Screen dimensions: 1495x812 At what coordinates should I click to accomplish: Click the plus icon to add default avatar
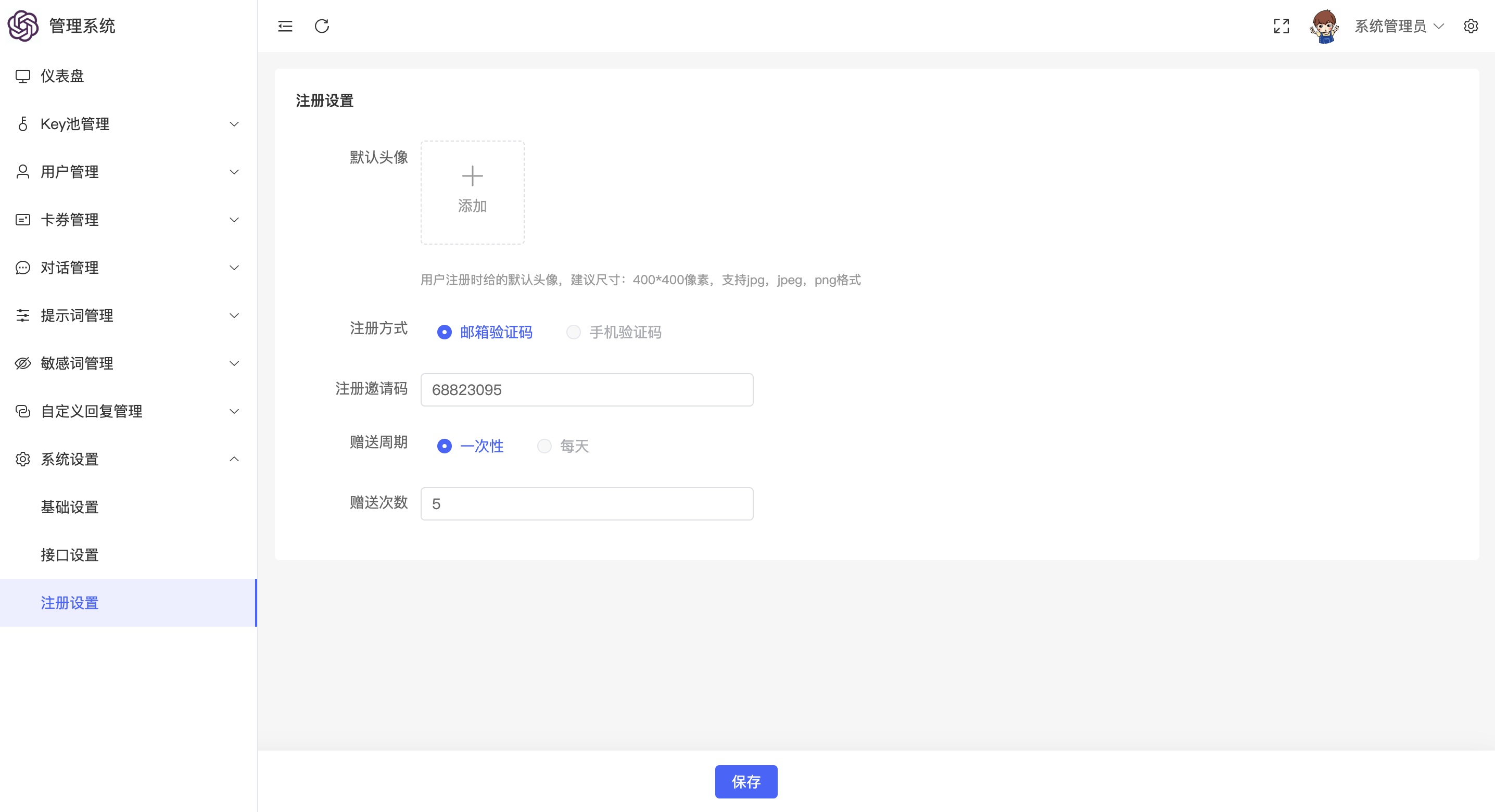click(473, 176)
